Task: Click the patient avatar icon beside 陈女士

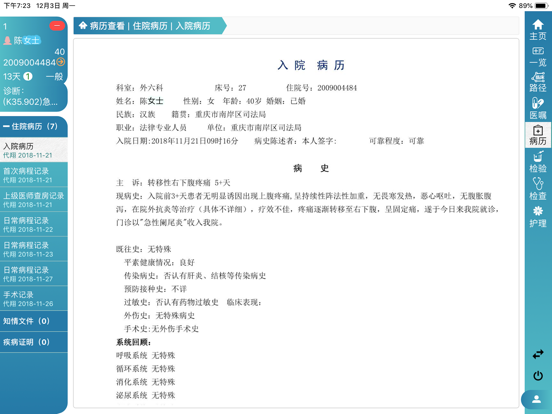Action: point(7,40)
